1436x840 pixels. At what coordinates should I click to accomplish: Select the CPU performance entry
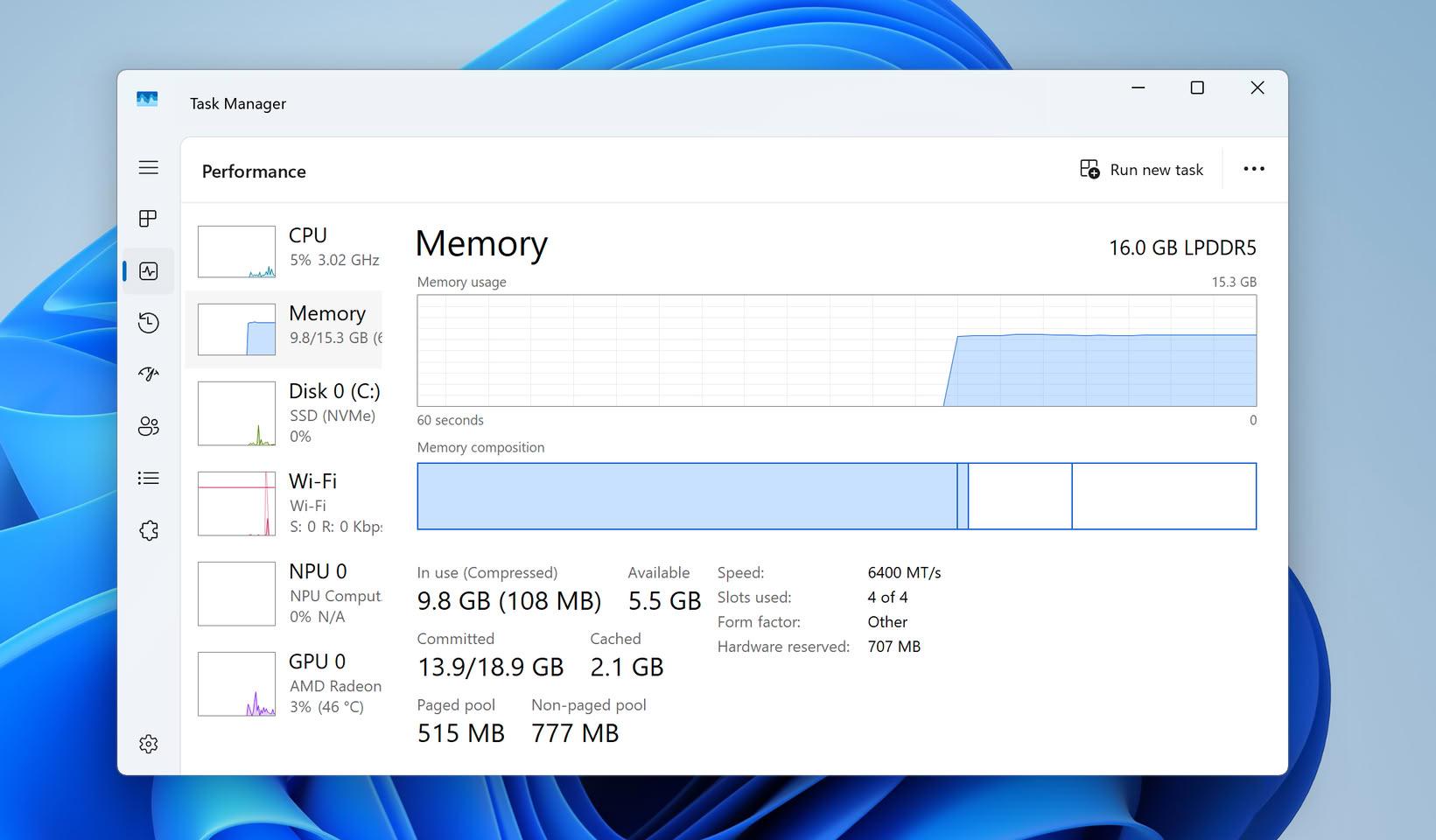coord(284,251)
